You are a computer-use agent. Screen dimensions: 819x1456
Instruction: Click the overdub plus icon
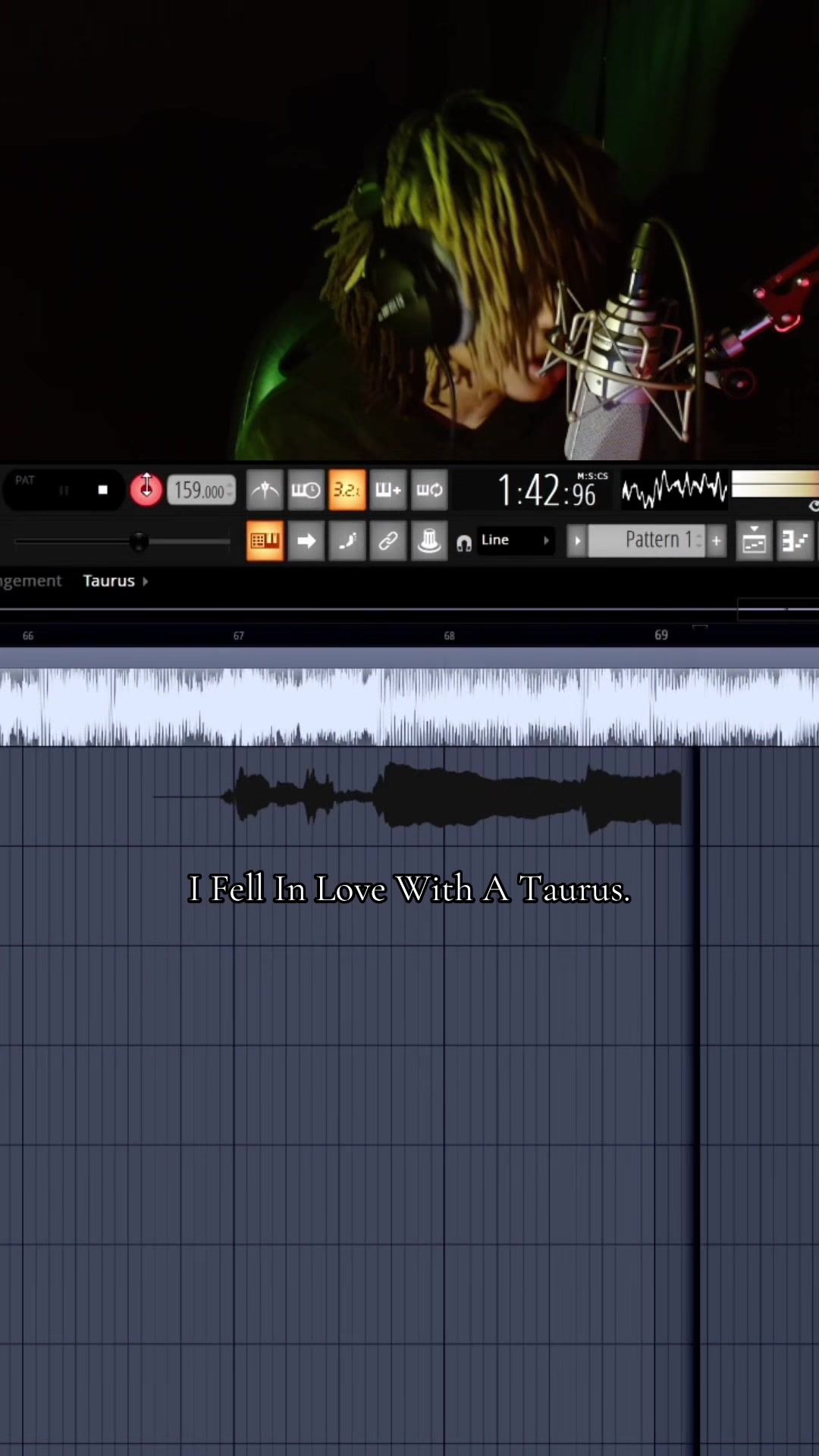(388, 490)
